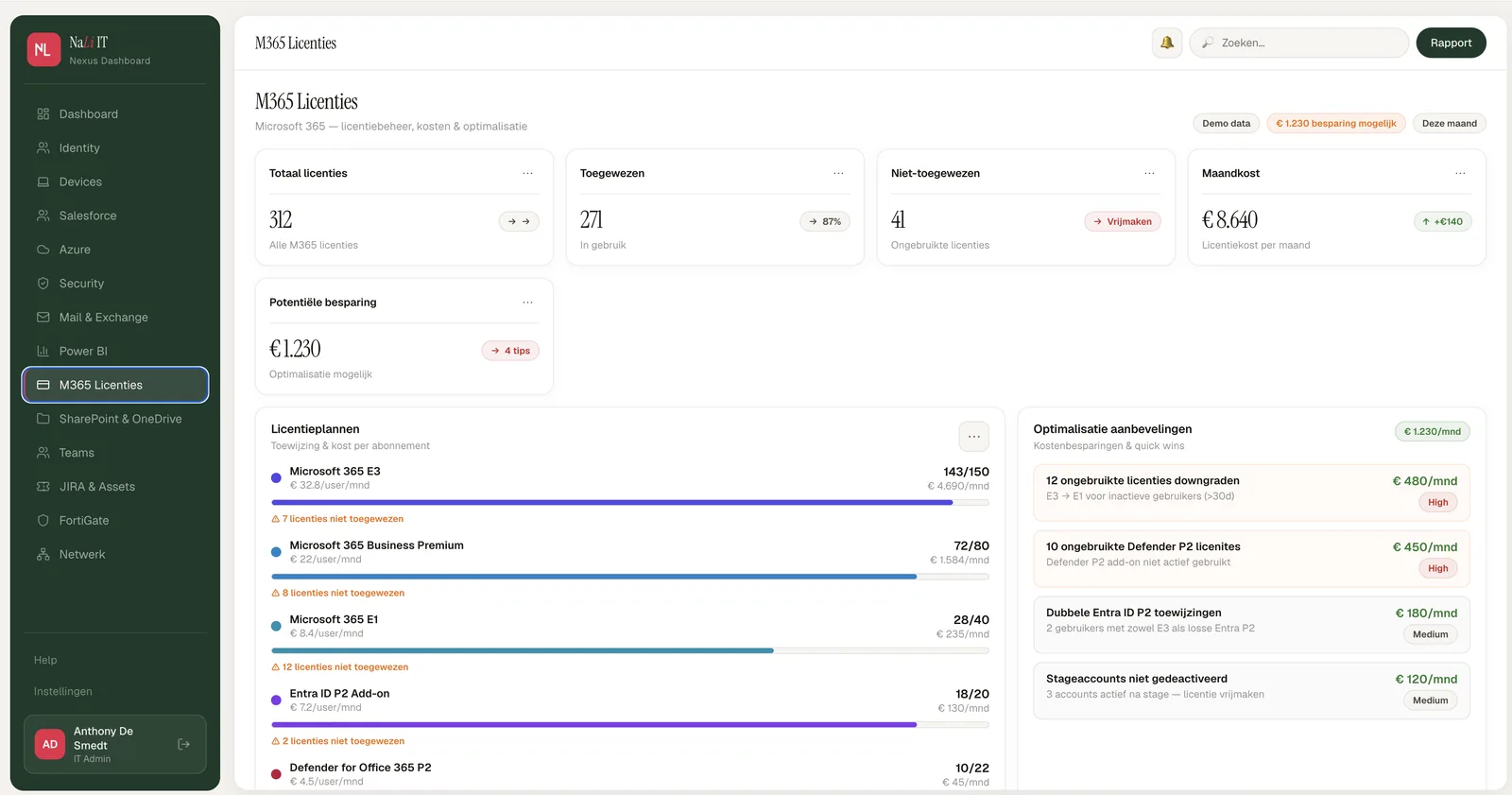This screenshot has height=795, width=1512.
Task: Click the € 1.230 besparing mogelijk badge
Action: [x=1335, y=124]
